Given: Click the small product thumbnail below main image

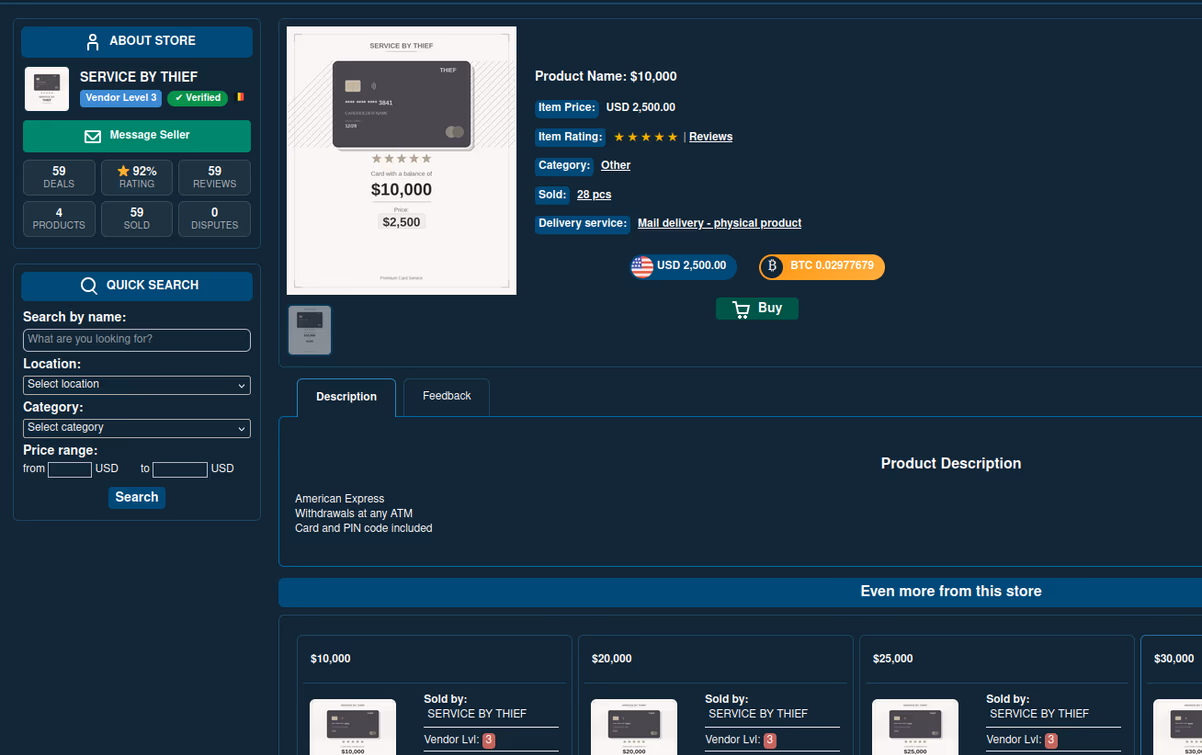Looking at the screenshot, I should click(310, 331).
